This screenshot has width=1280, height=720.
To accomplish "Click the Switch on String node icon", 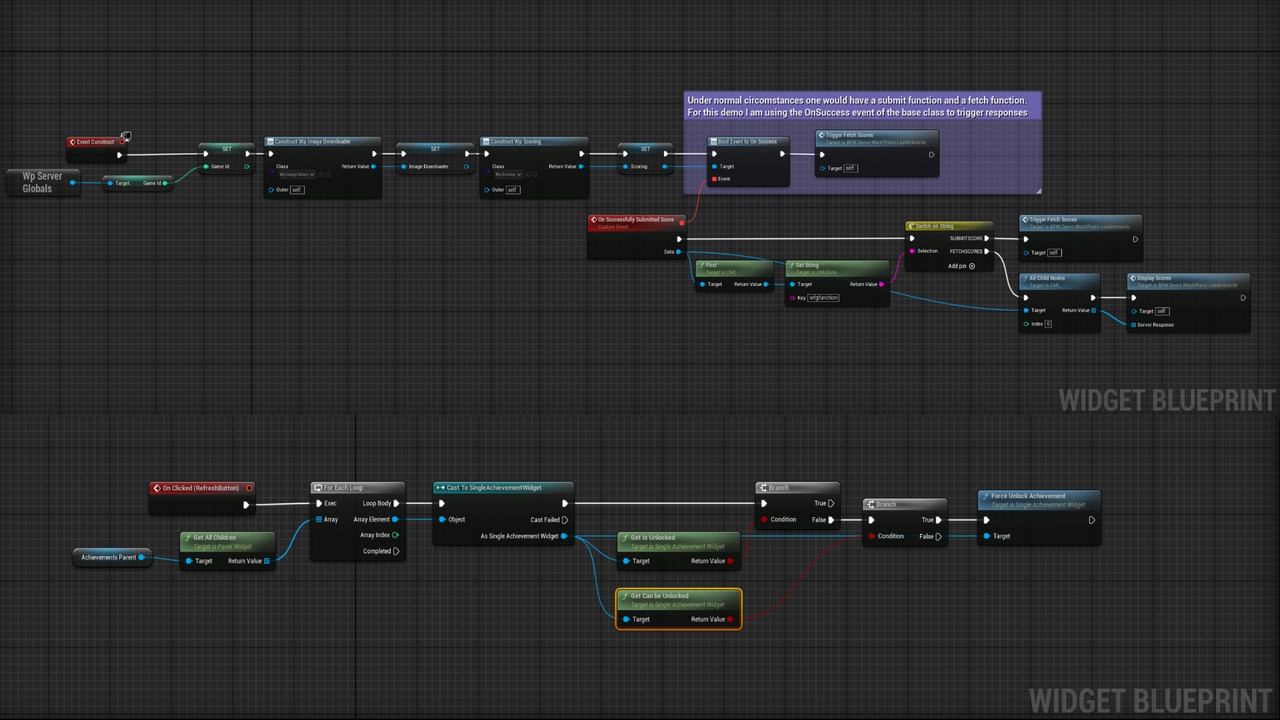I will tap(911, 226).
